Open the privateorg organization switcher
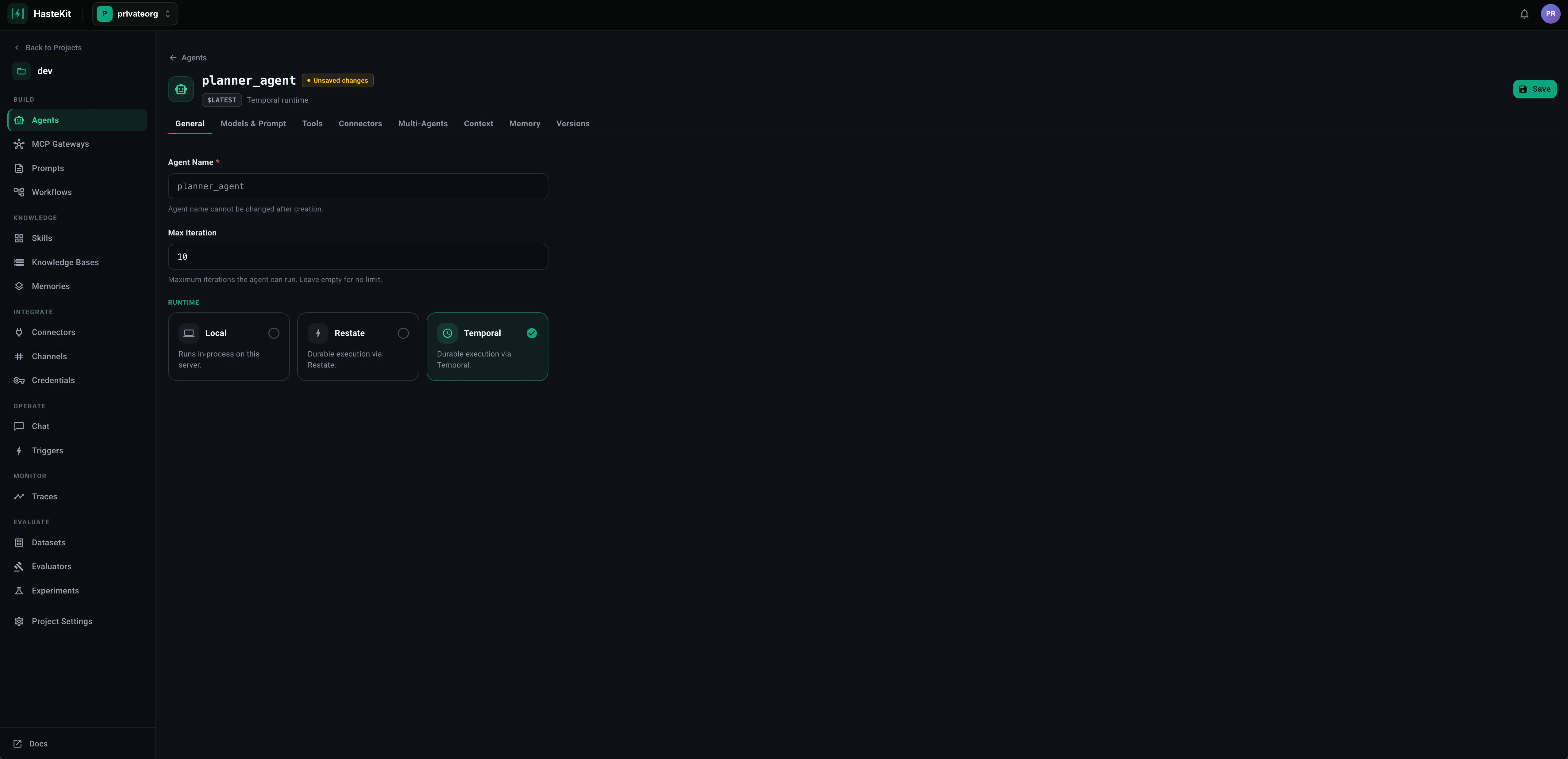This screenshot has height=759, width=1568. click(135, 13)
